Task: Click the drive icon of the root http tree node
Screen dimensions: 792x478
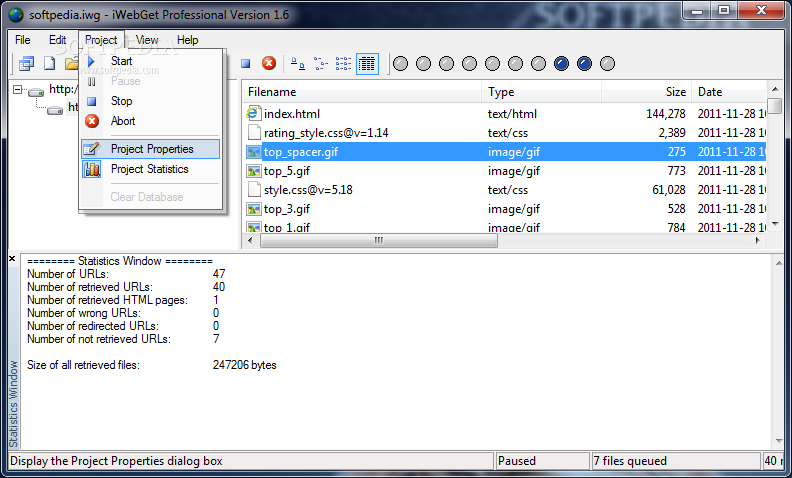Action: [x=36, y=91]
